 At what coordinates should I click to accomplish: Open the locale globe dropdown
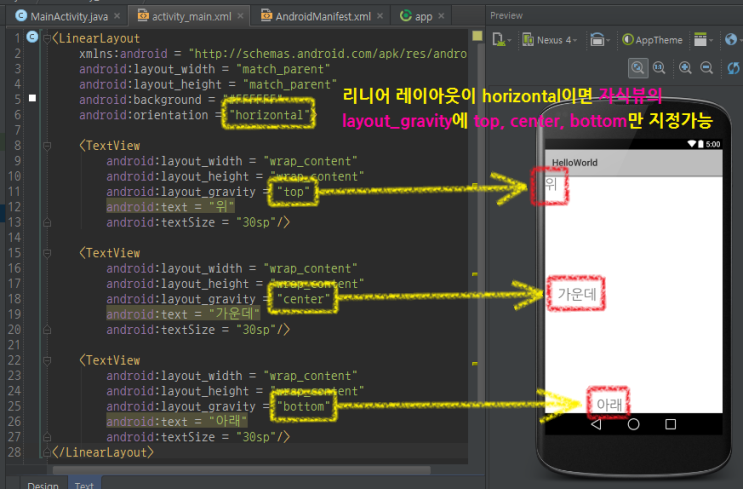[x=733, y=40]
